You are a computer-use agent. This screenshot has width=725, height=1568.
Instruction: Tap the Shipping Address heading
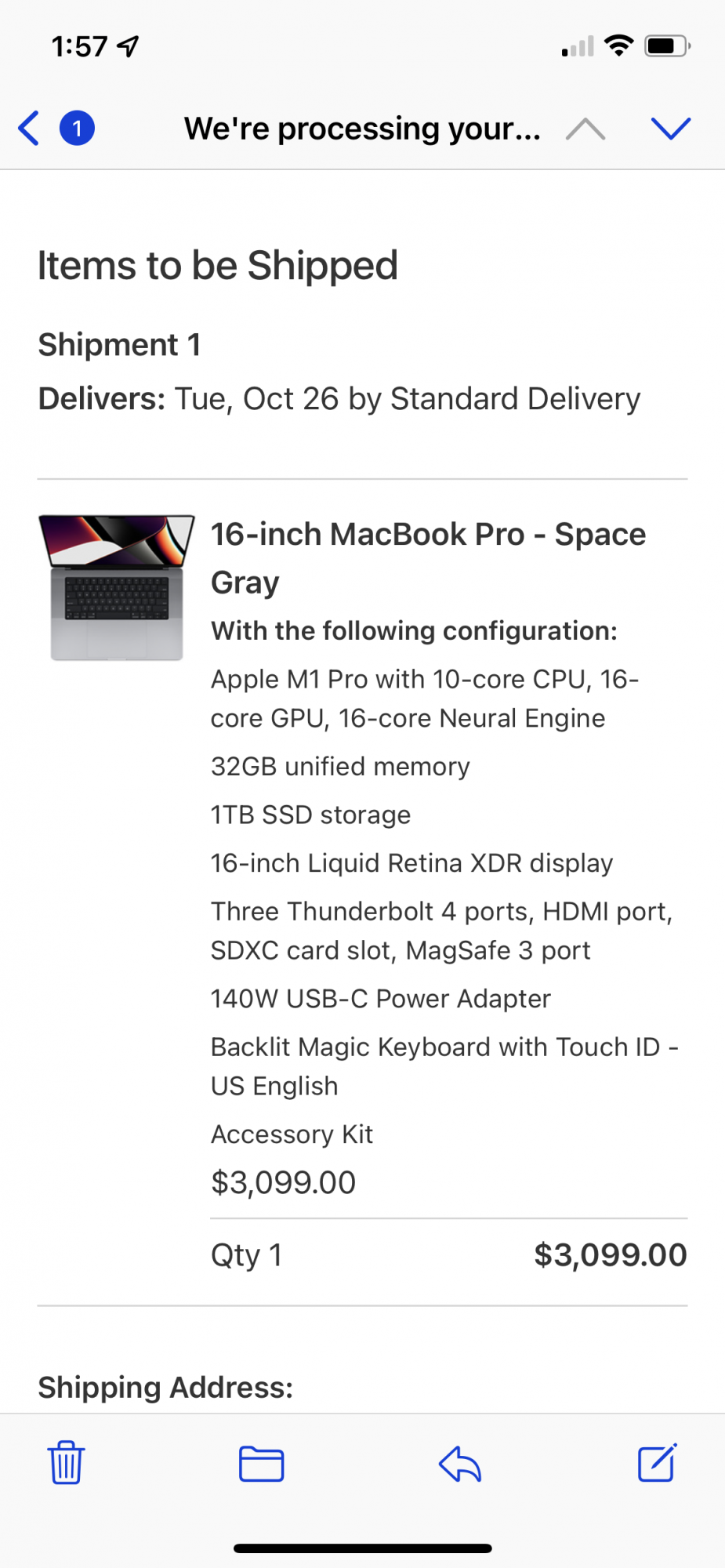pos(165,1387)
